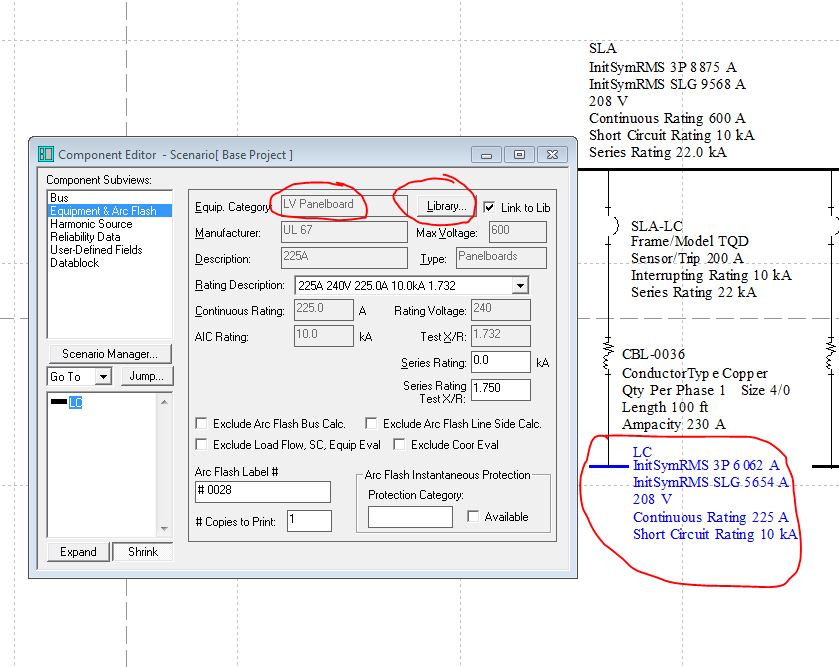Maximize the Component Editor window
The width and height of the screenshot is (839, 667).
coord(520,155)
